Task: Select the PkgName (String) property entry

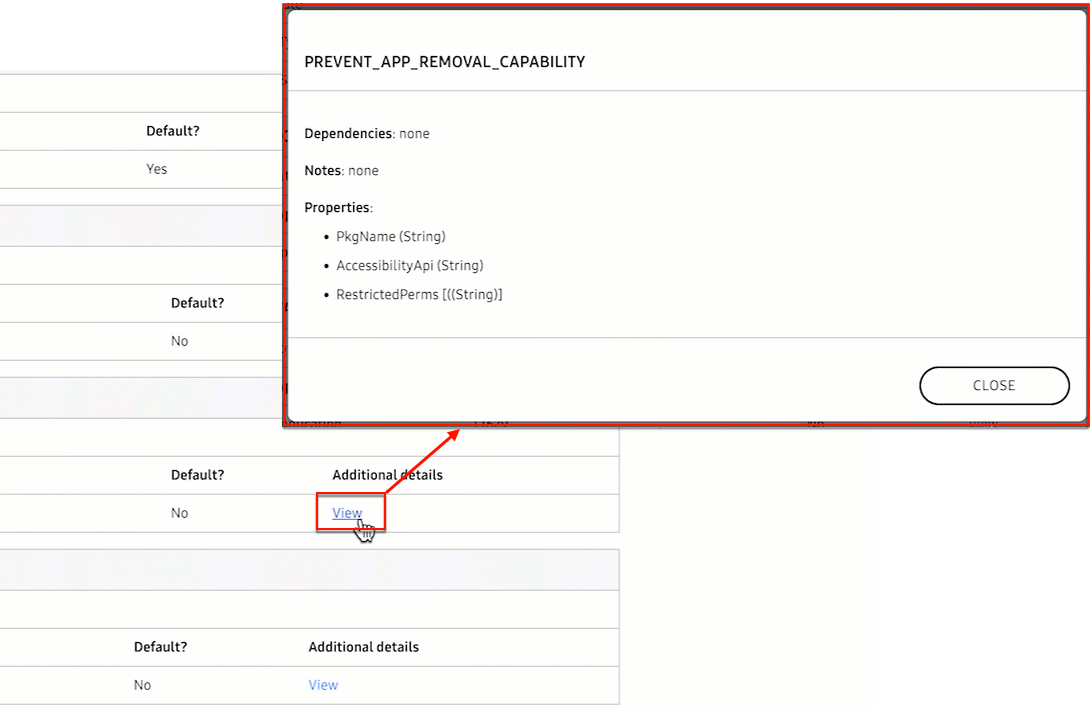Action: coord(390,237)
